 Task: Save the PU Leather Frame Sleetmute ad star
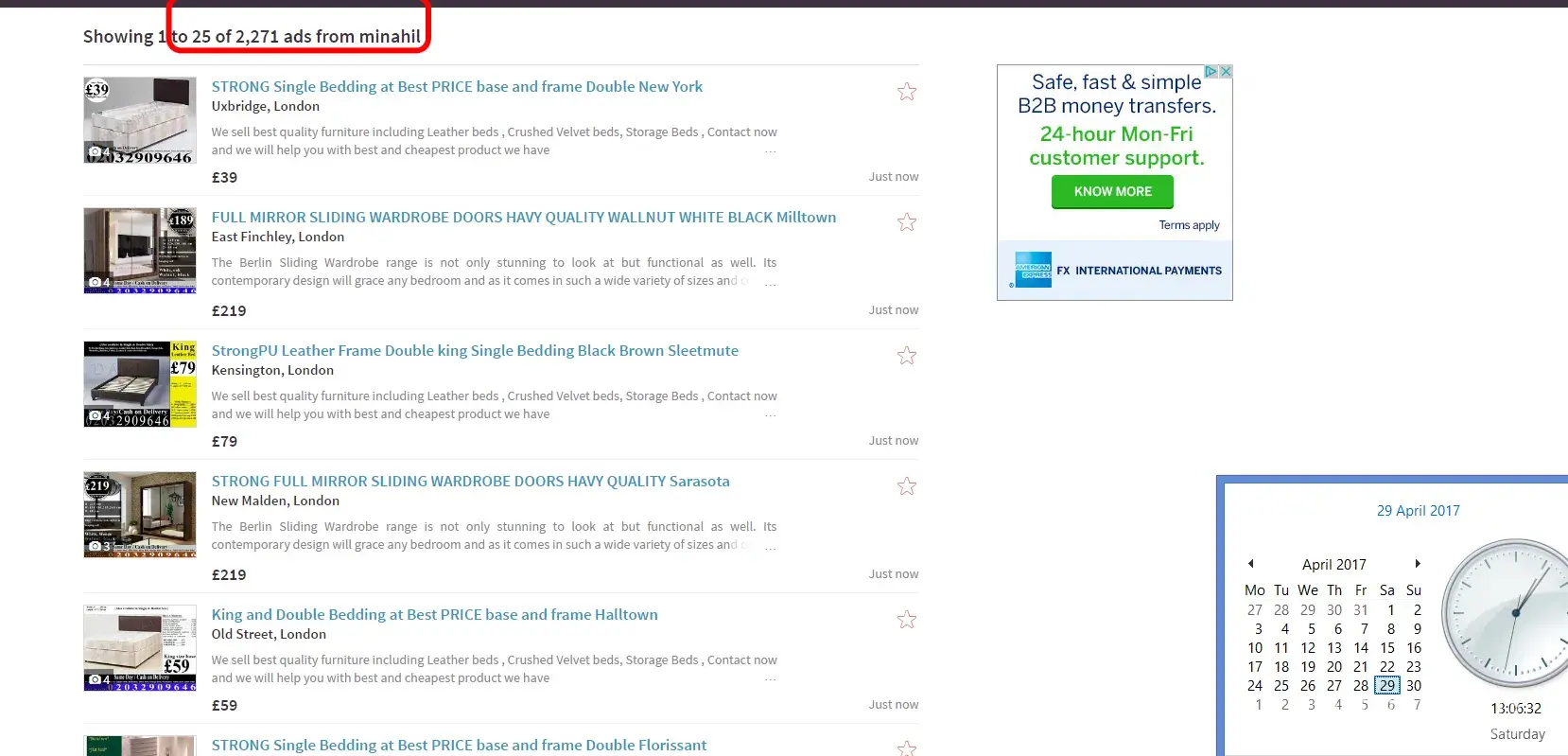(907, 356)
